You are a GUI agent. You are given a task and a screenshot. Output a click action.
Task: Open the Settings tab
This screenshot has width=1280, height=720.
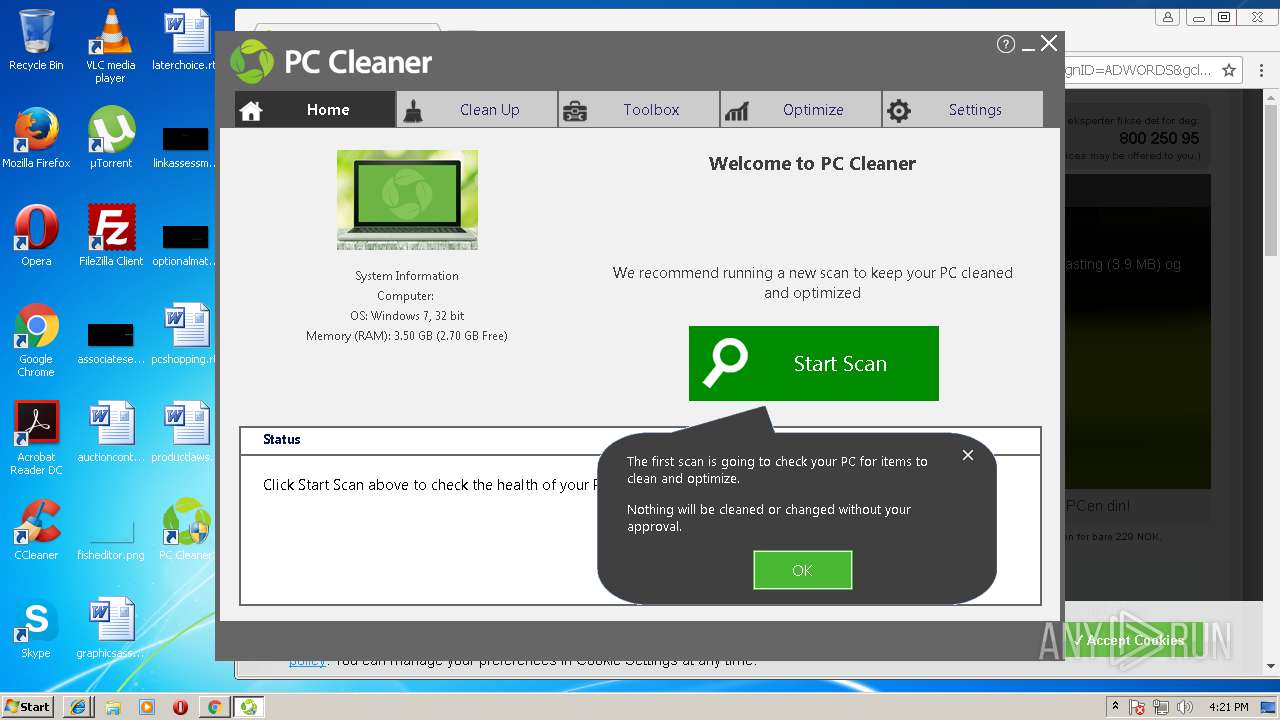pos(963,110)
